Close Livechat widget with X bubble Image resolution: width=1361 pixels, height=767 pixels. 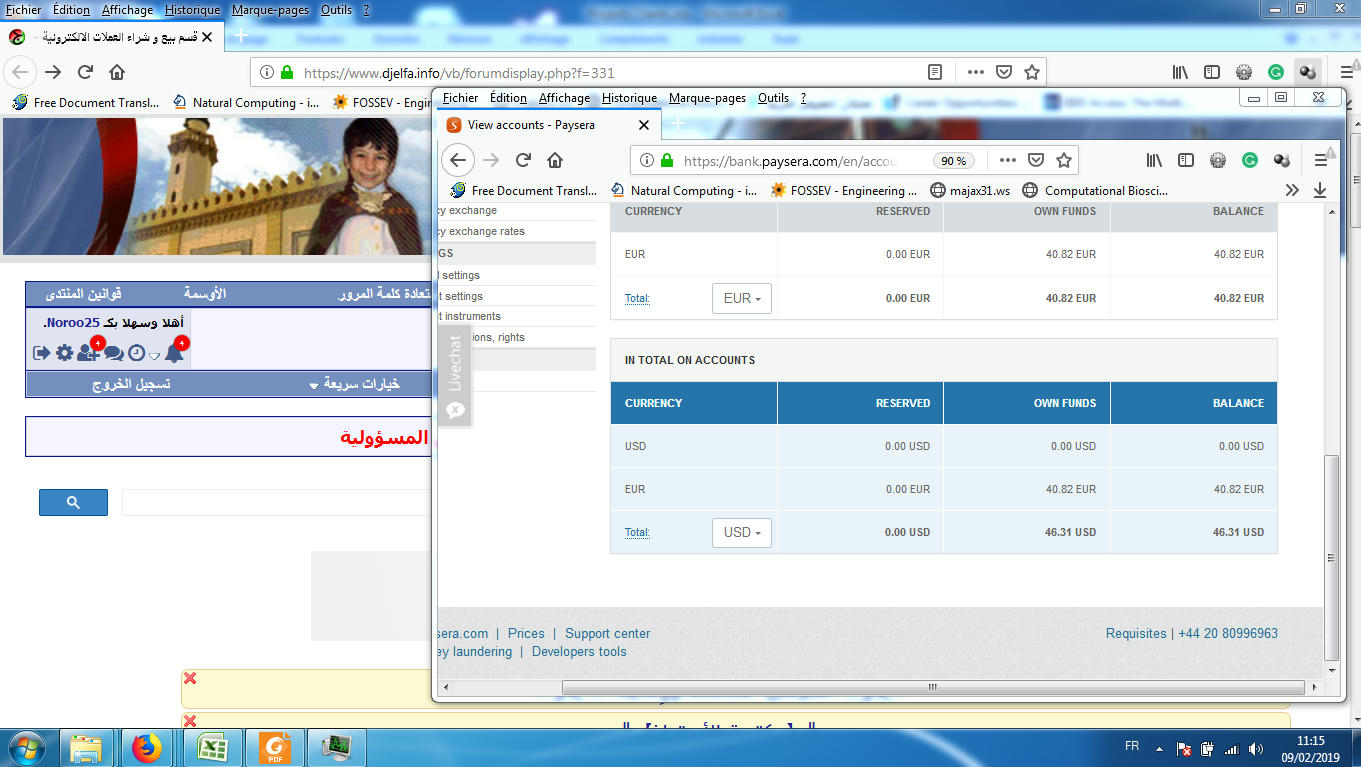click(x=456, y=410)
